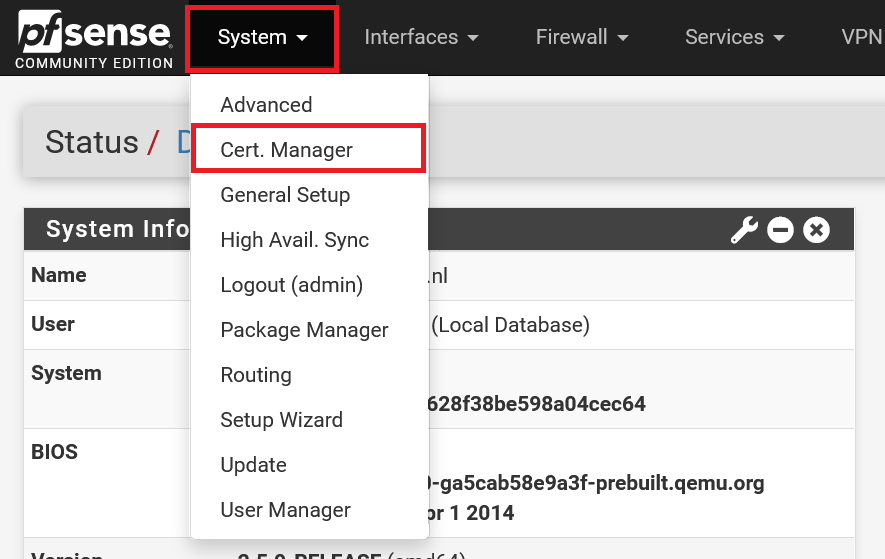Open the Update menu item
Viewport: 885px width, 559px height.
click(253, 465)
